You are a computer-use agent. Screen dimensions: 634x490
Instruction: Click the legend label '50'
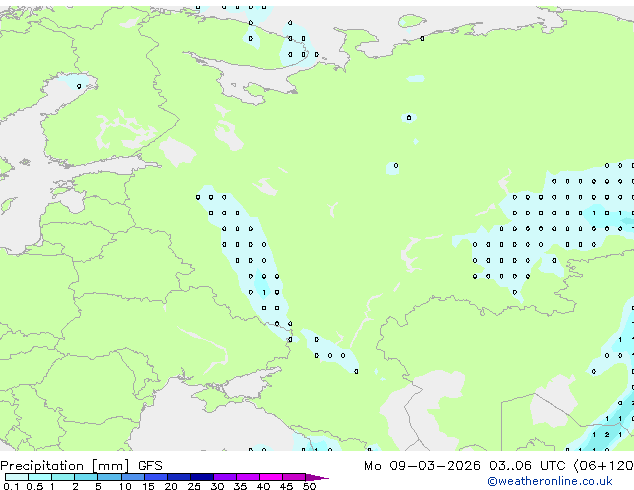[309, 486]
